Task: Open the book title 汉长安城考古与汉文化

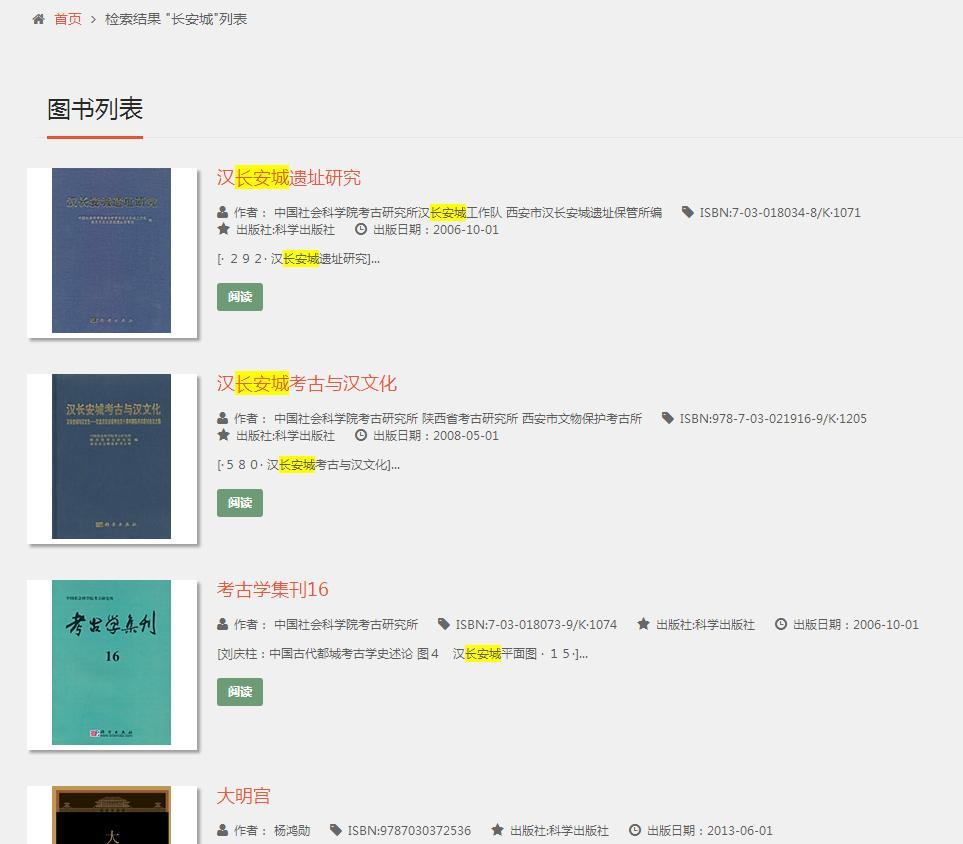Action: point(306,383)
